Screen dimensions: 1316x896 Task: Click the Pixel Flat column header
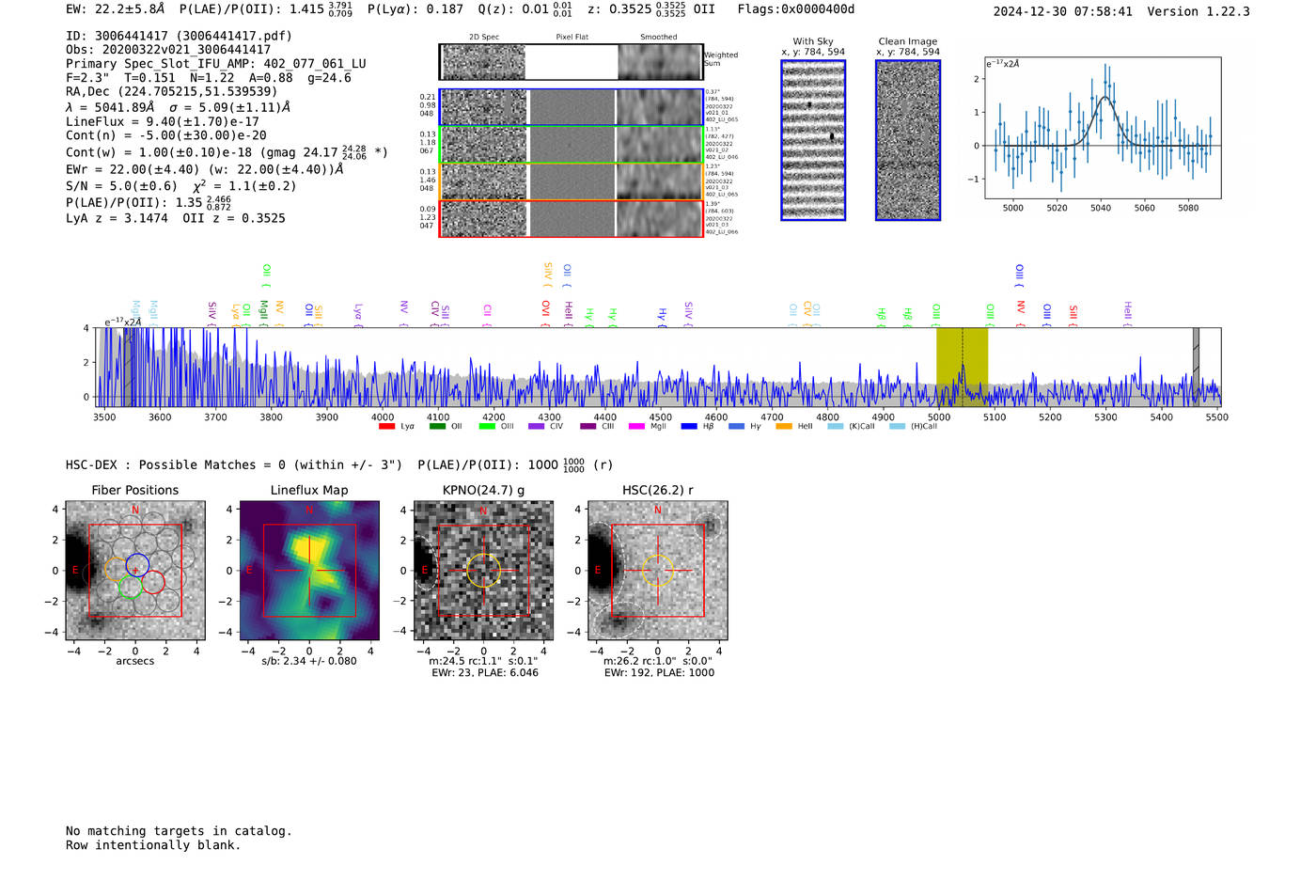point(572,37)
